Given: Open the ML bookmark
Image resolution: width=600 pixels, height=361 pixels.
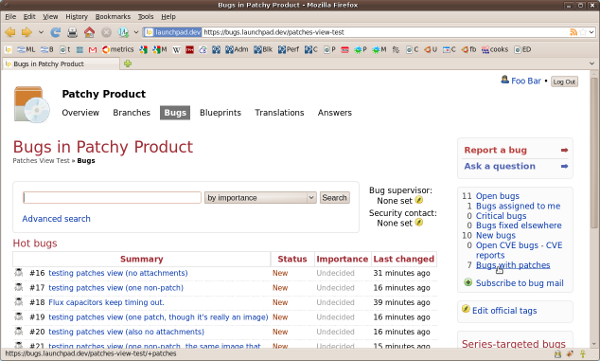Looking at the screenshot, I should pyautogui.click(x=26, y=49).
